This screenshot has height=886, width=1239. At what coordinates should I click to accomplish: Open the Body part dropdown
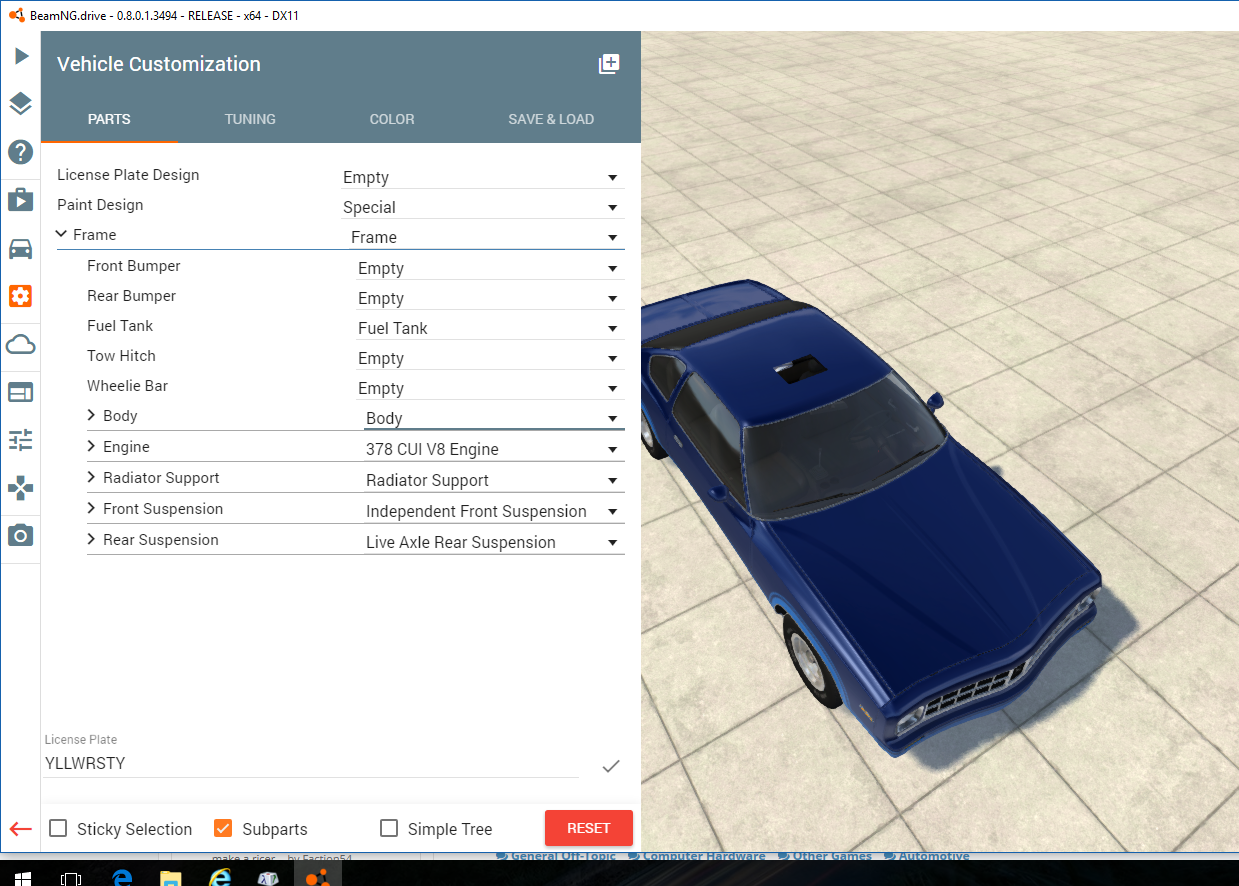[494, 418]
